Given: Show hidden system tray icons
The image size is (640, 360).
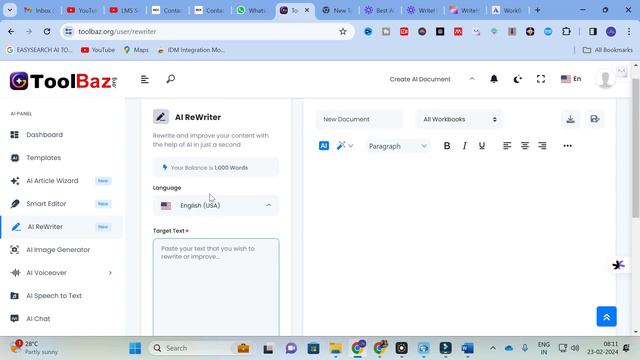Looking at the screenshot, I should click(x=493, y=348).
